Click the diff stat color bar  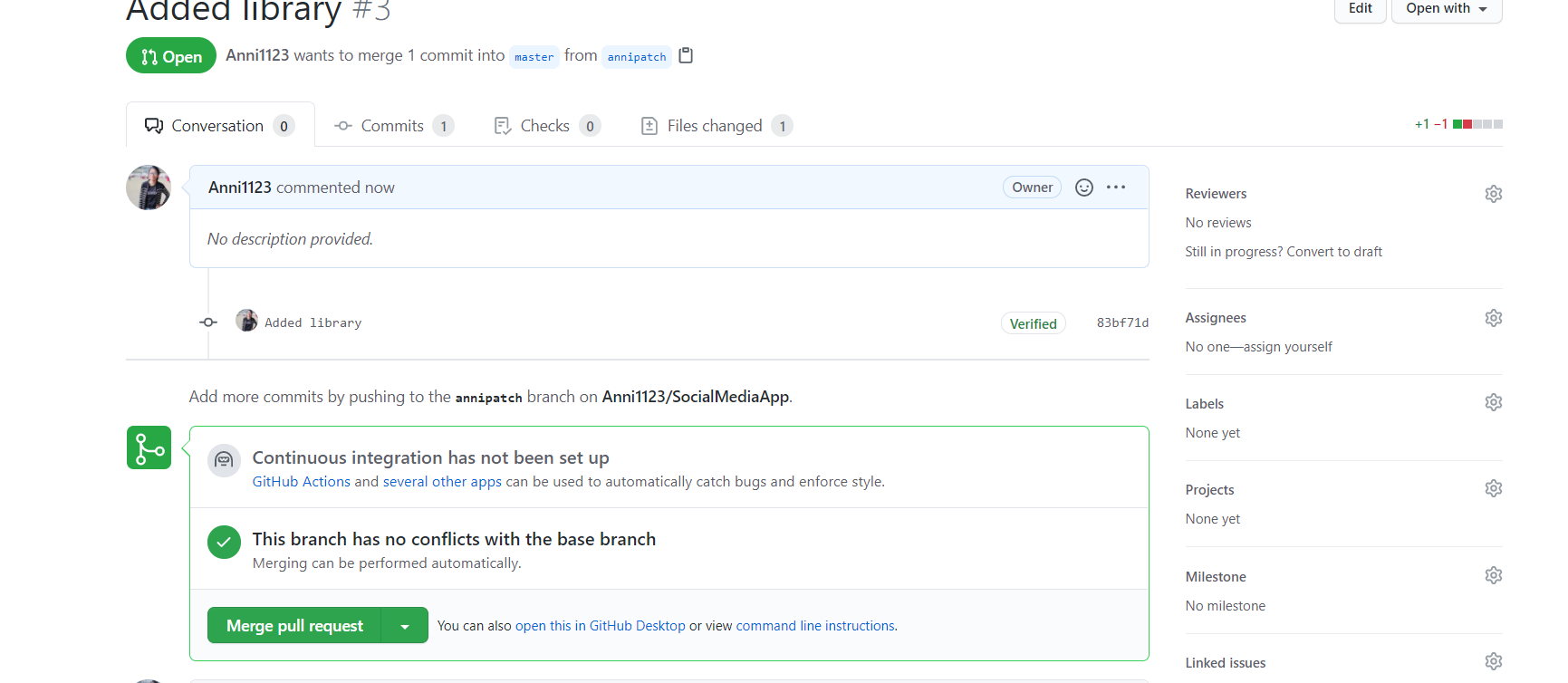(x=1477, y=124)
